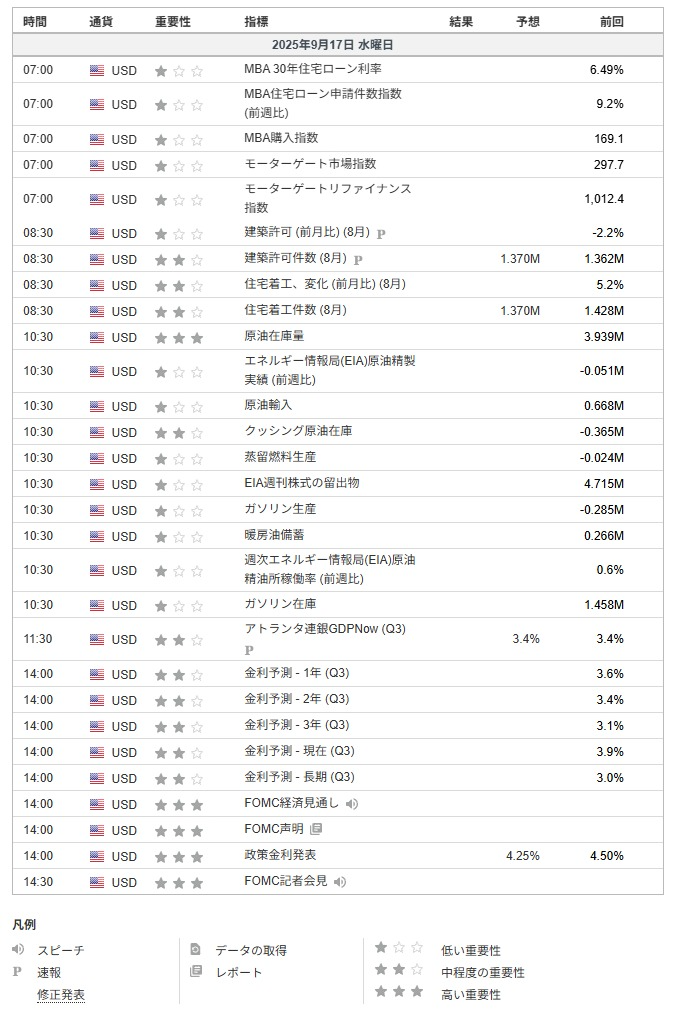Click the P icon next to 建築許可 (前月比)

coord(381,234)
